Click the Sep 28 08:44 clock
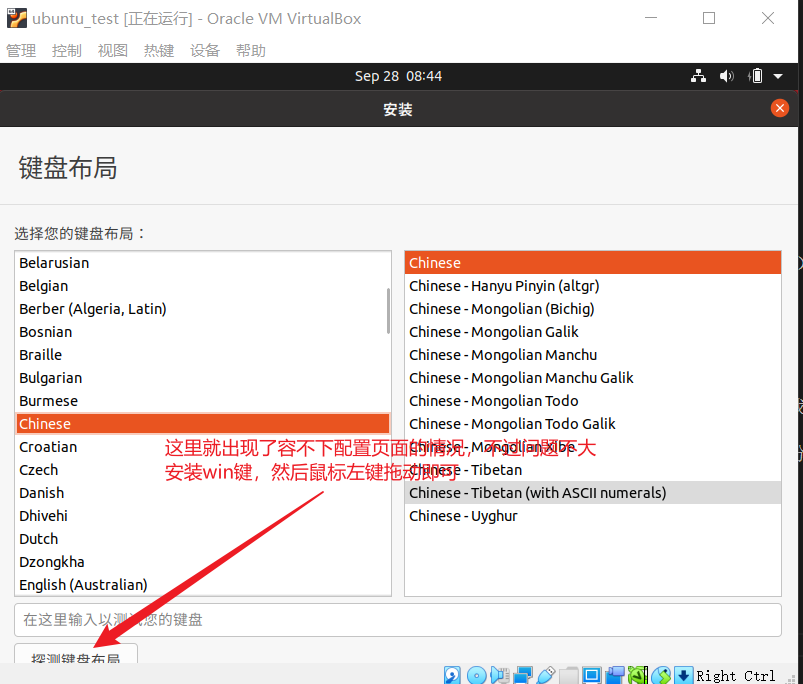Image resolution: width=803 pixels, height=684 pixels. click(x=398, y=76)
